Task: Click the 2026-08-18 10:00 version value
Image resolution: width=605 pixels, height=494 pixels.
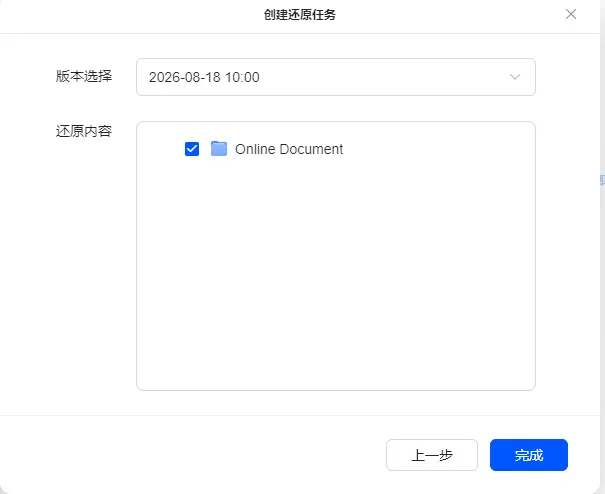Action: coord(204,77)
